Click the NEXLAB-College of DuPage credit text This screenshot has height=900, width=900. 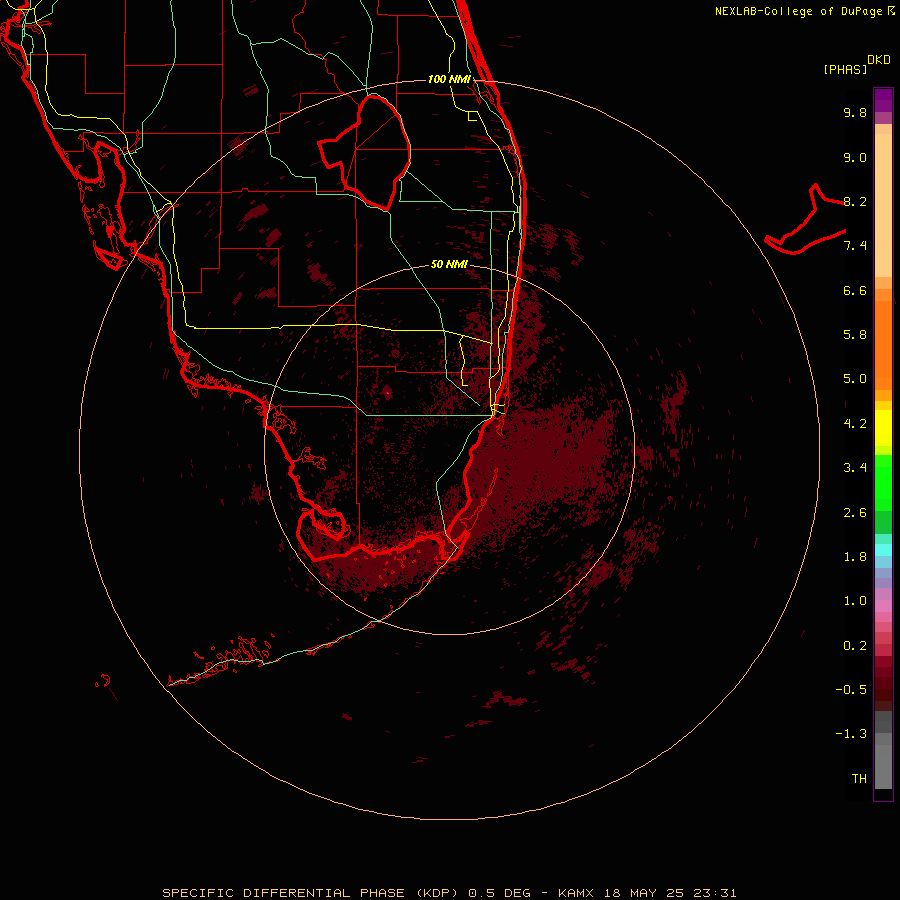tap(804, 11)
